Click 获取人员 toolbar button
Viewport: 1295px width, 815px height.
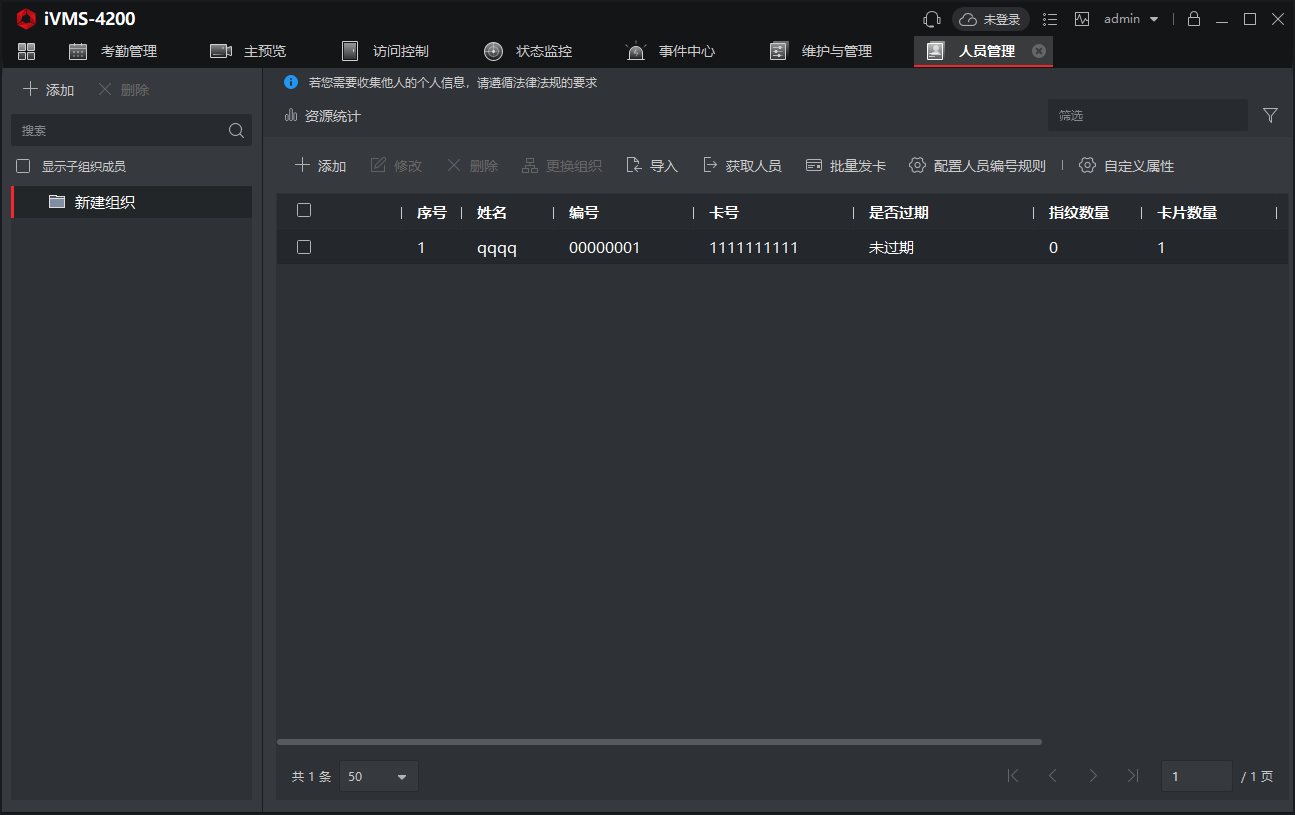tap(742, 166)
